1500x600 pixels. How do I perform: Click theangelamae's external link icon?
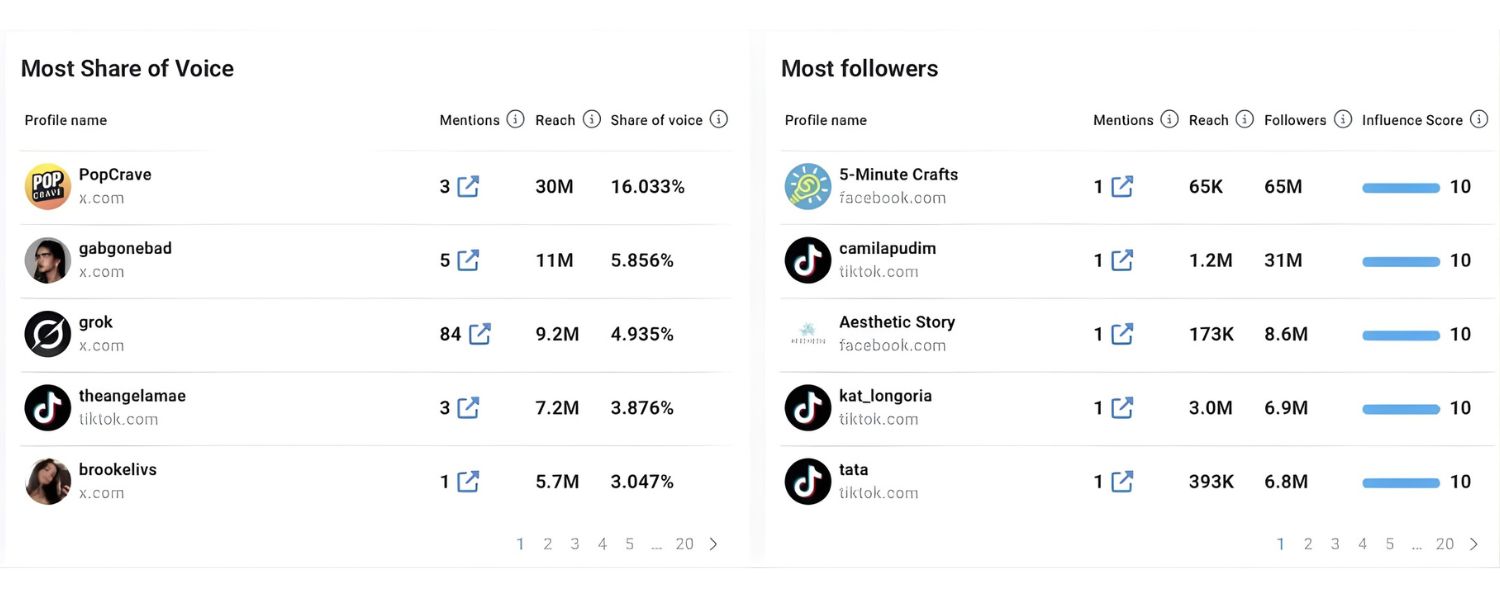pos(466,408)
